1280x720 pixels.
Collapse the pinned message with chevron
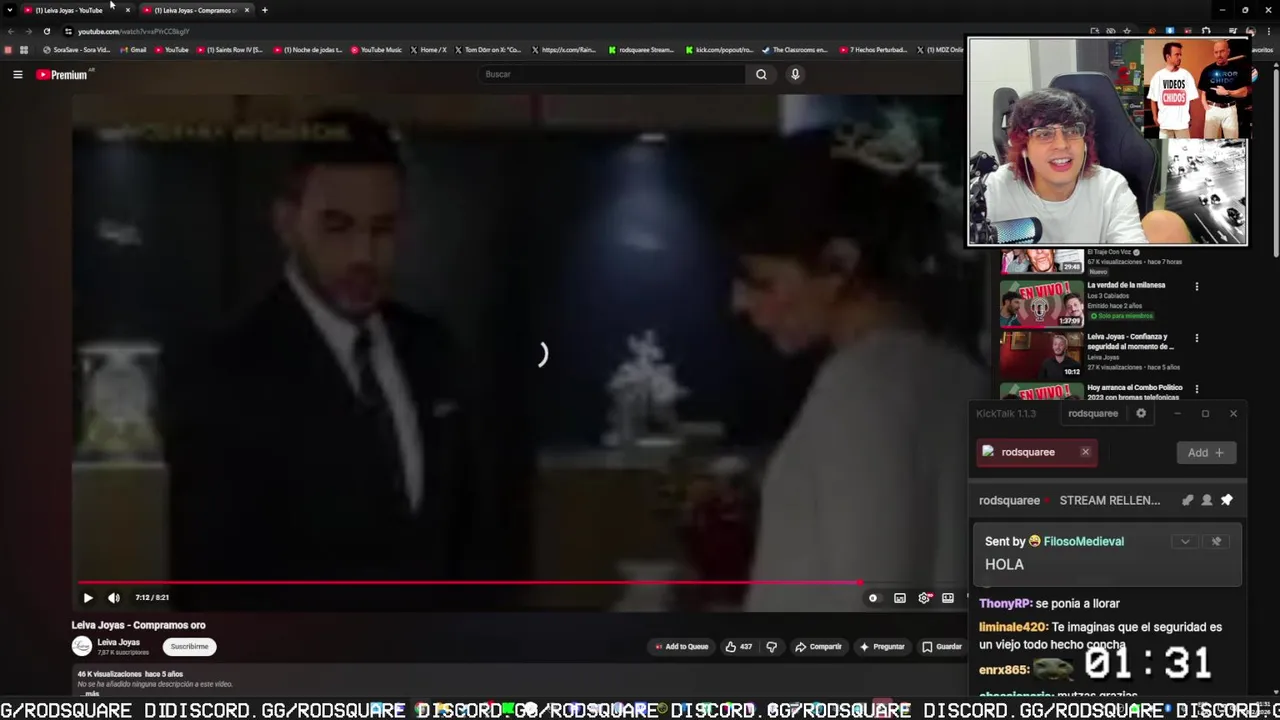(1185, 542)
